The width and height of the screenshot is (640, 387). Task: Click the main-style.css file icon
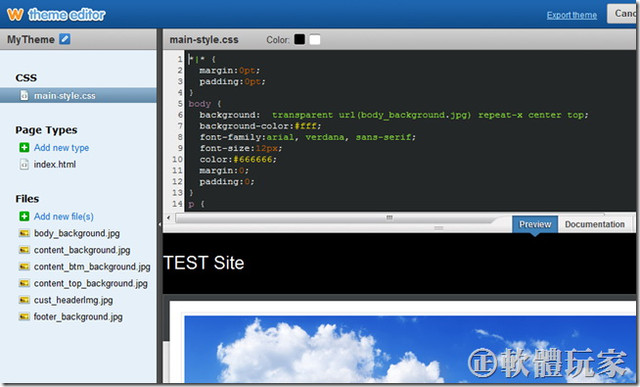point(24,96)
